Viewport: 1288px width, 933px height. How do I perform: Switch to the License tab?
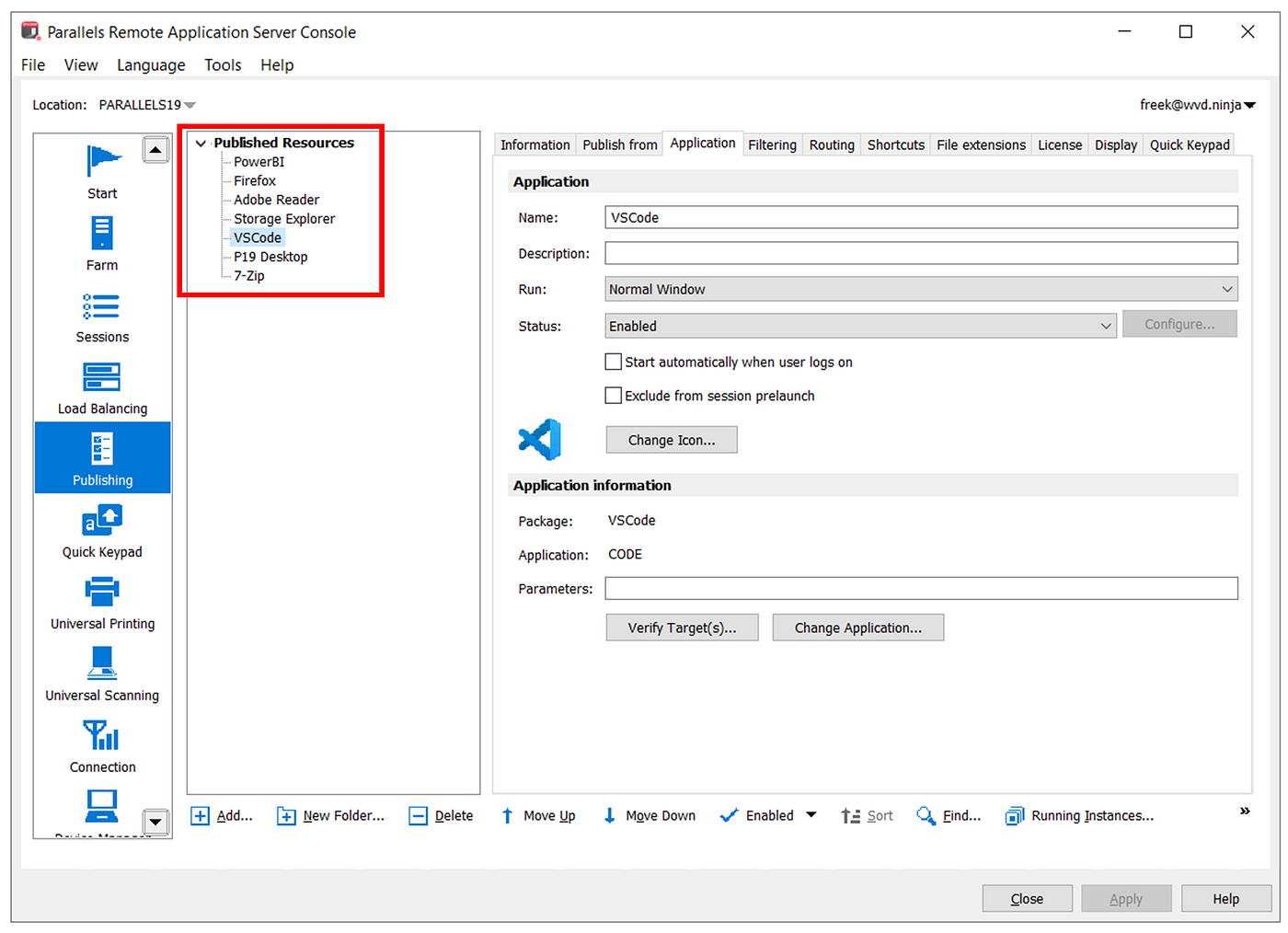point(1060,145)
